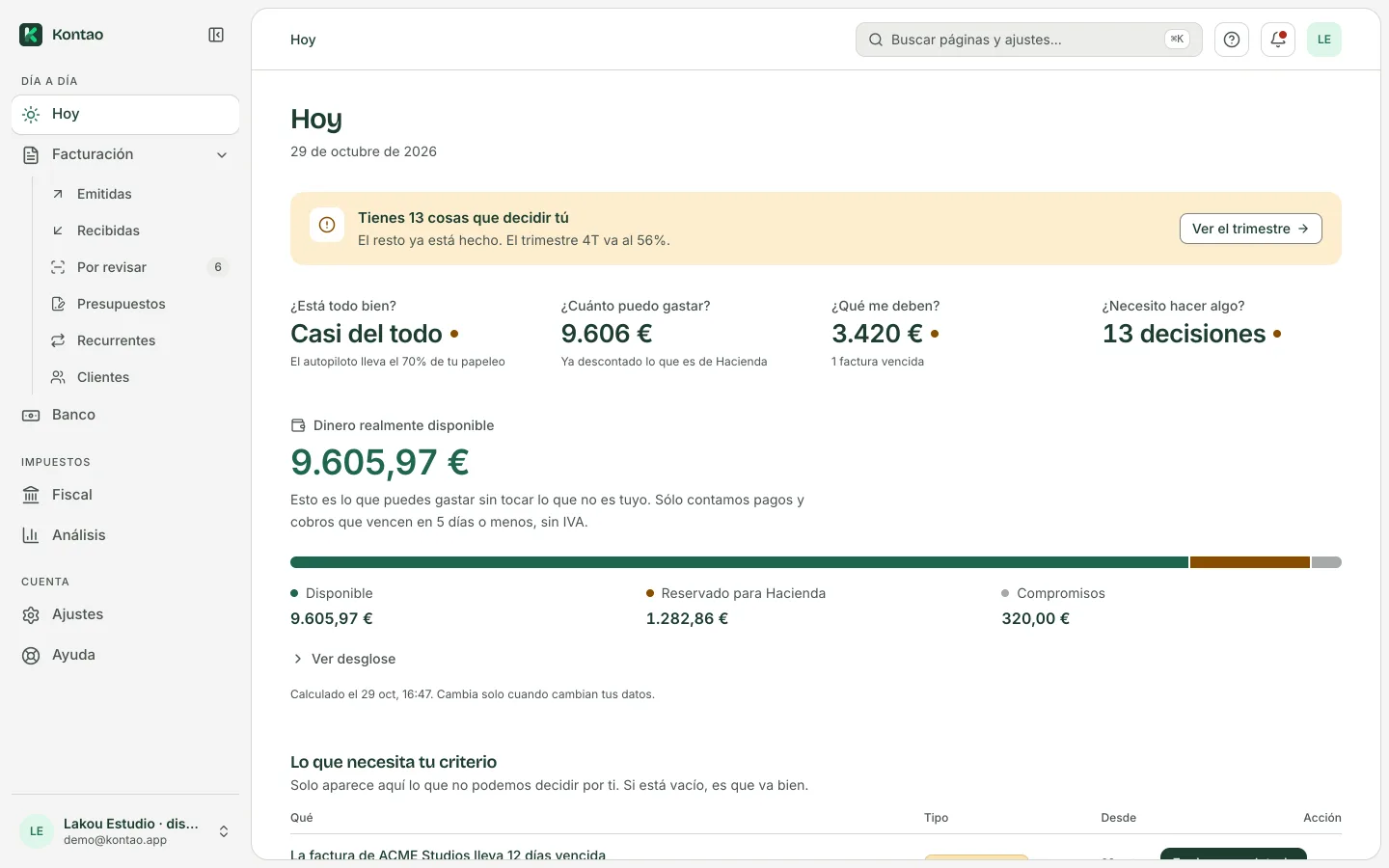Image resolution: width=1389 pixels, height=868 pixels.
Task: Click the Clientes people icon
Action: [x=58, y=377]
